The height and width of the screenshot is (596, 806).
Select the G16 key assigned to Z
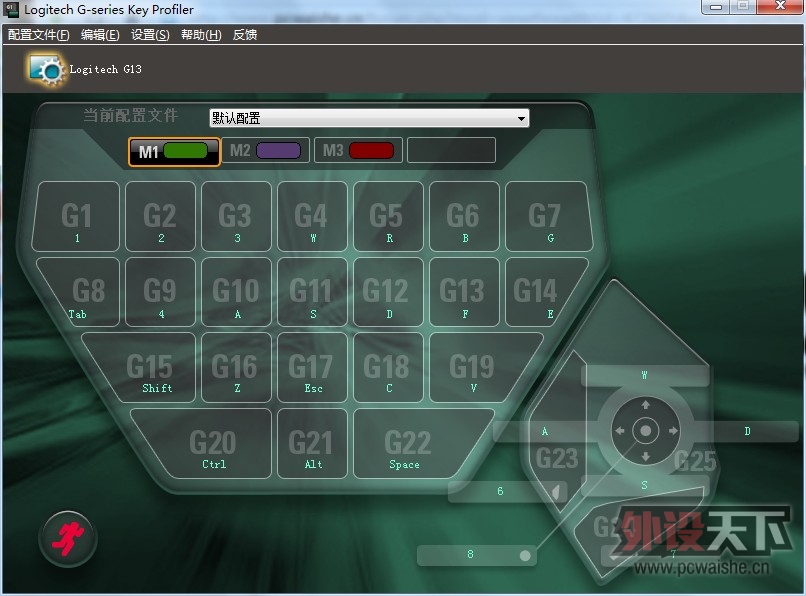(236, 368)
